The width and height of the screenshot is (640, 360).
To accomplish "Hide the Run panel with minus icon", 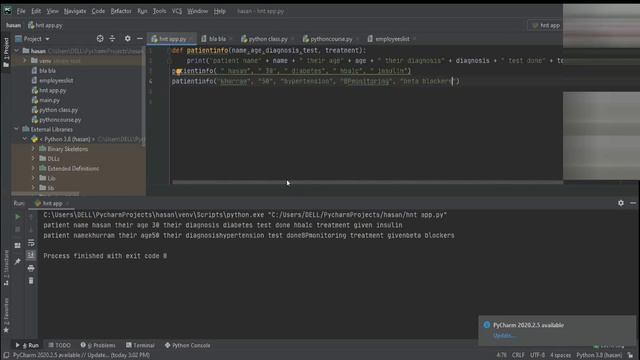I will pos(633,203).
